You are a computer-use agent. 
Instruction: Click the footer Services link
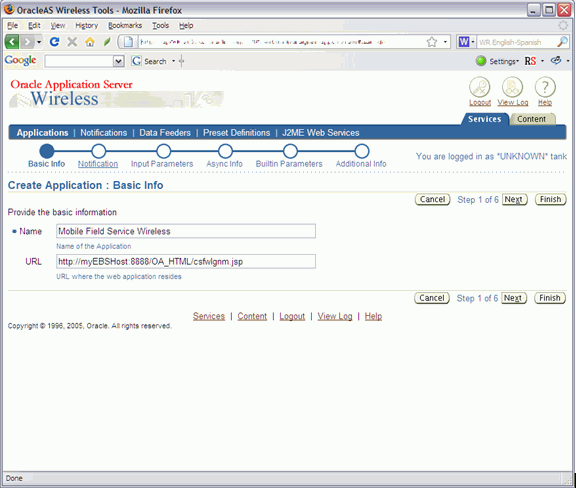click(209, 316)
